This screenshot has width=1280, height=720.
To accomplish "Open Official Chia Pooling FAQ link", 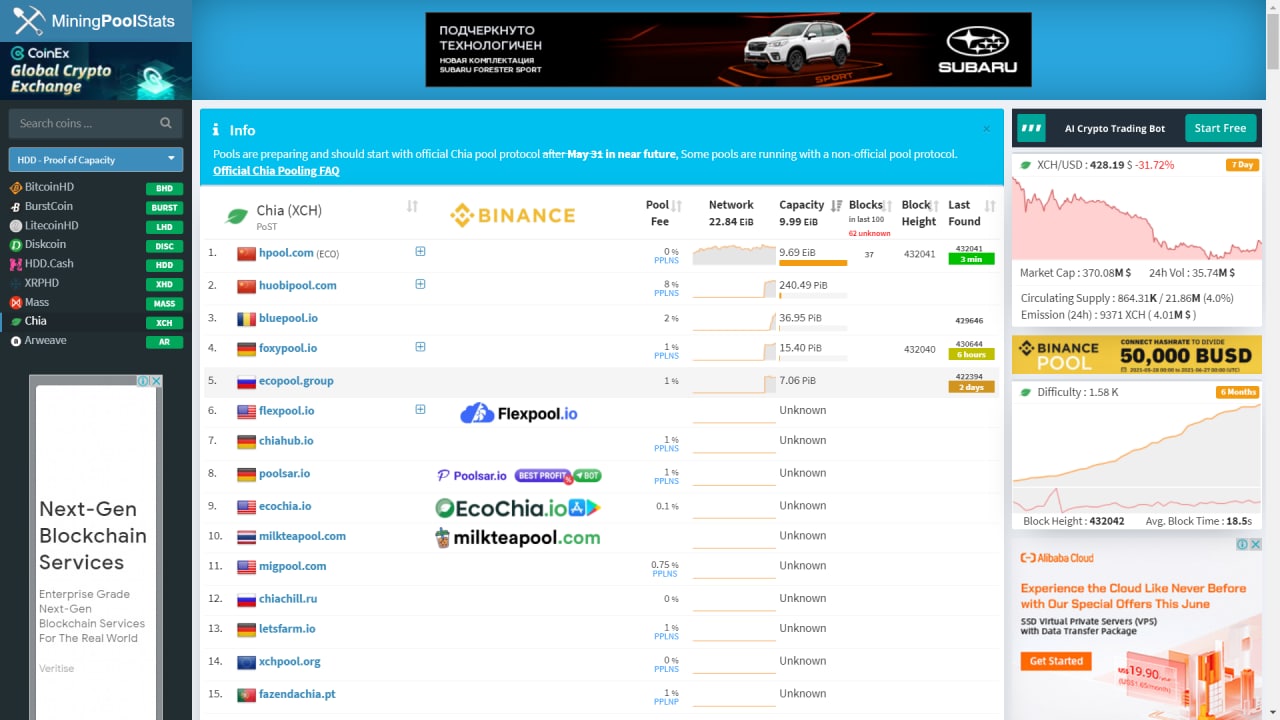I will click(276, 171).
